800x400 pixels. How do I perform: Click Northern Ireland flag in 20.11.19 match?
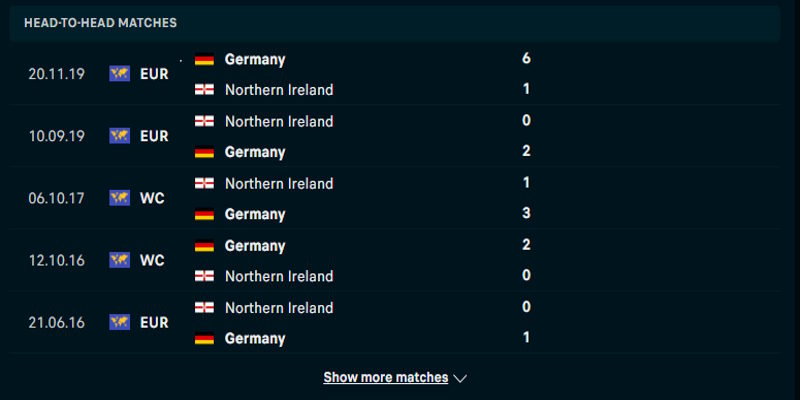tap(204, 90)
